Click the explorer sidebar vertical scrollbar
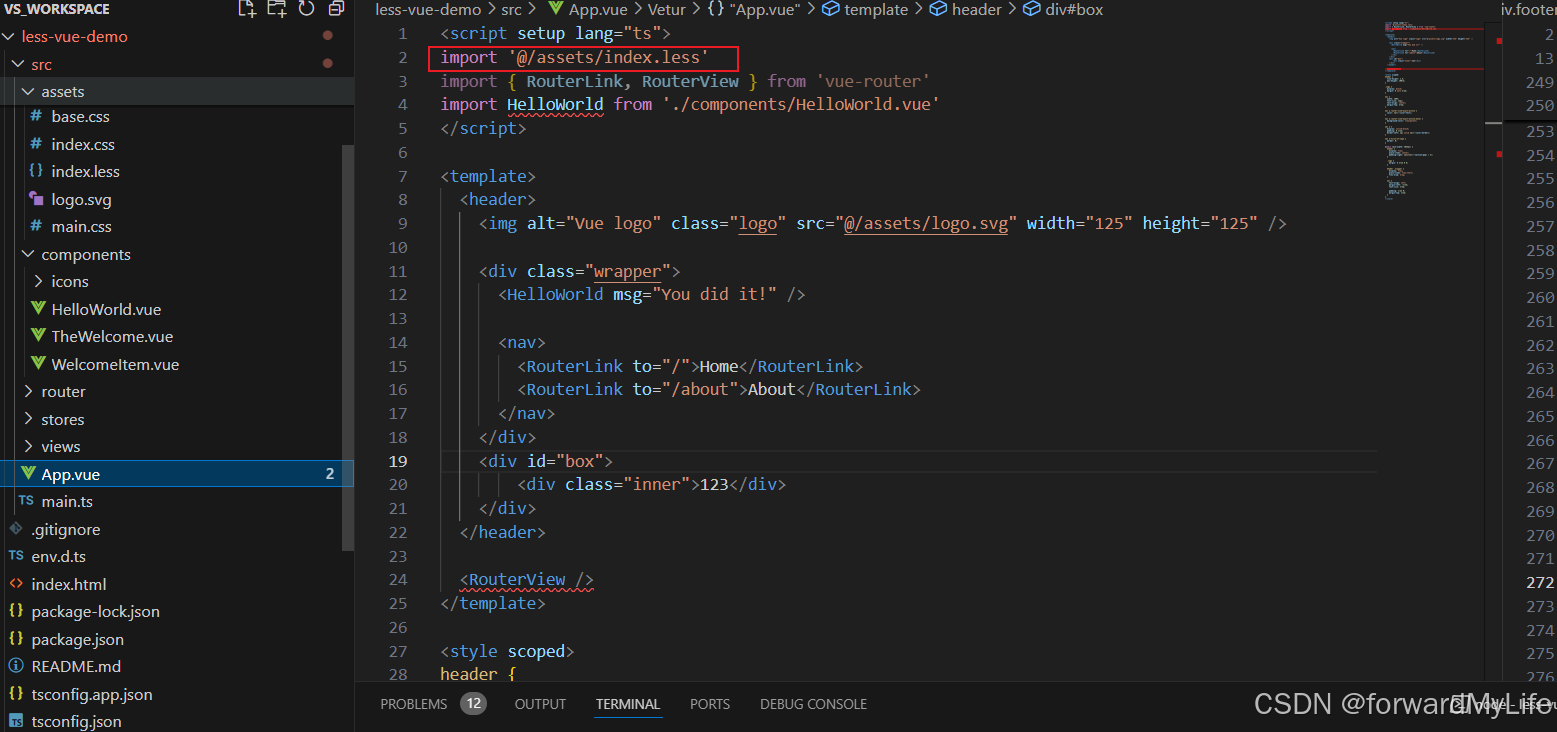Screen dimensions: 1557x732 click(347, 348)
